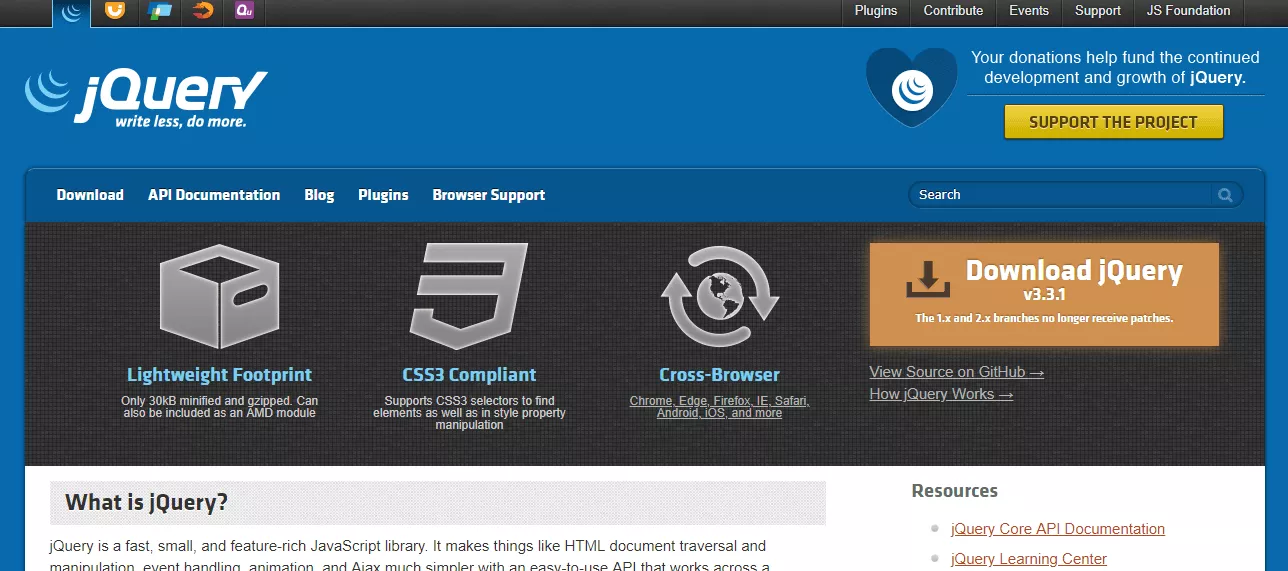Screen dimensions: 1288x571
Task: Open the Sizzle project icon
Action: pos(203,11)
